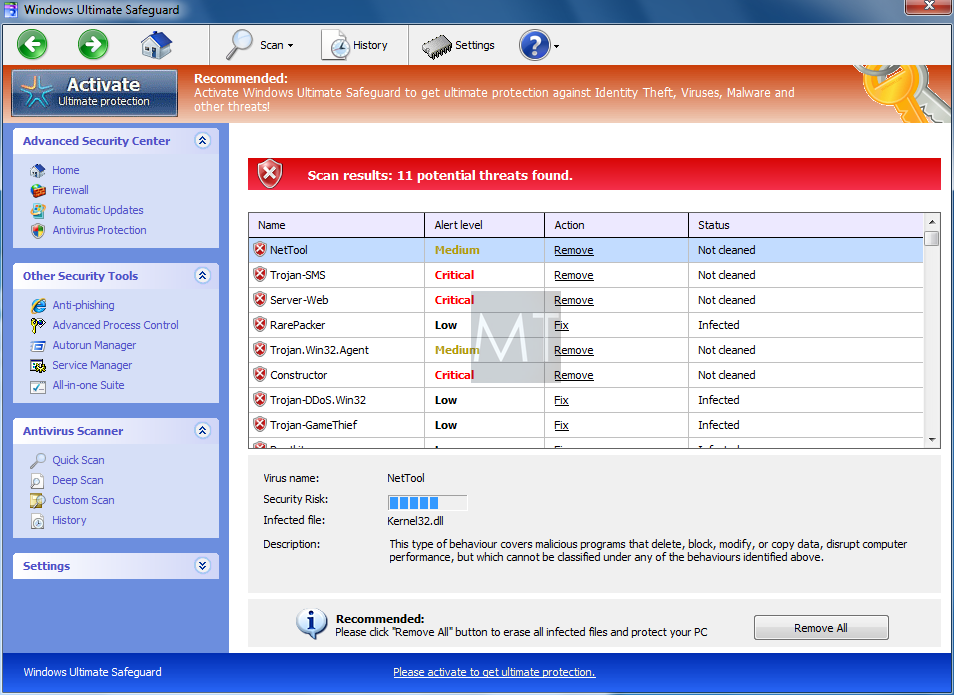
Task: Click the Firewall sidebar link
Action: [70, 190]
